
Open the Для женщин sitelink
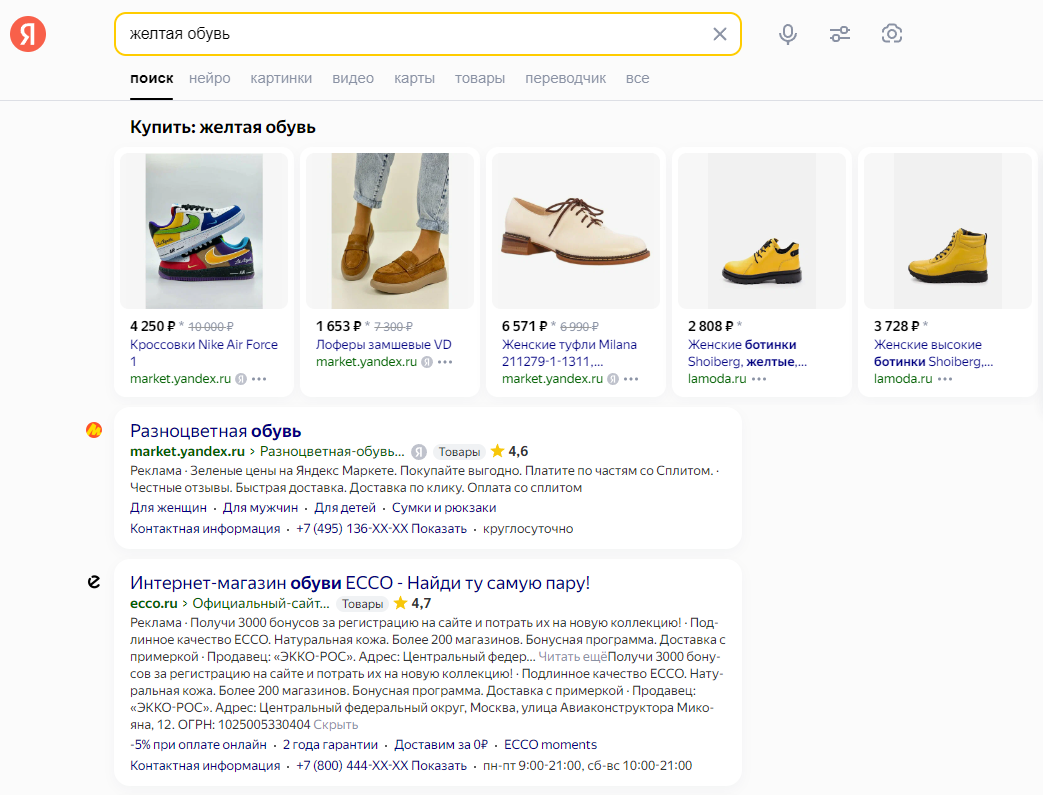[168, 508]
